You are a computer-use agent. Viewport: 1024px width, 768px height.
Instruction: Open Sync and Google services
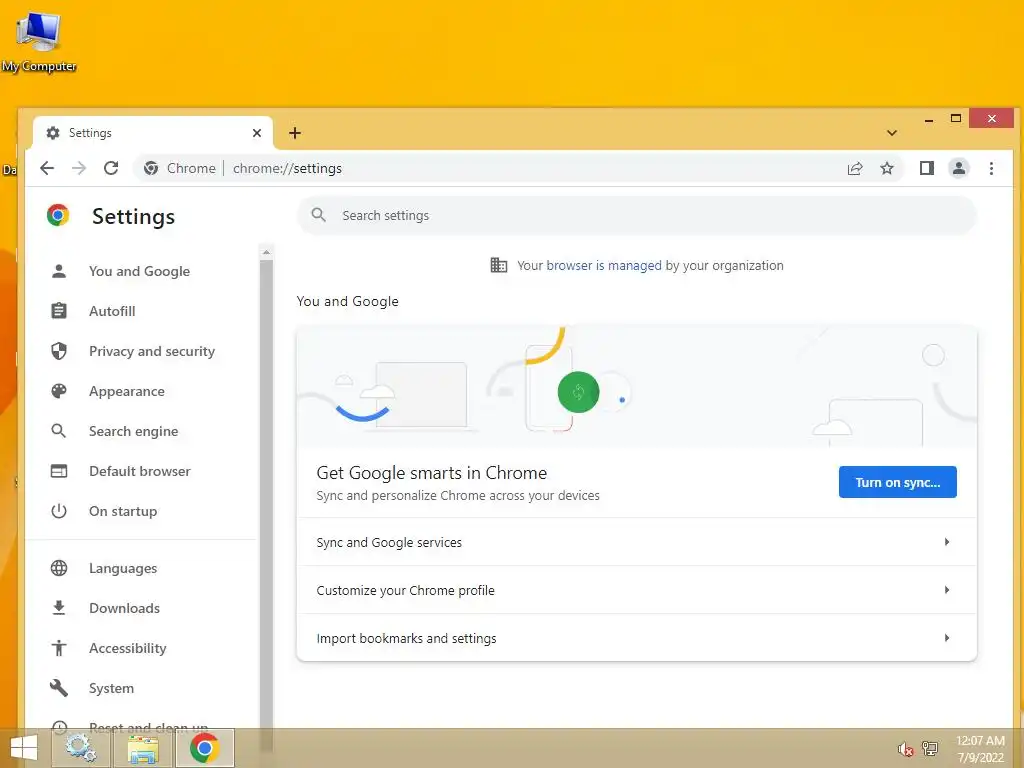point(637,542)
